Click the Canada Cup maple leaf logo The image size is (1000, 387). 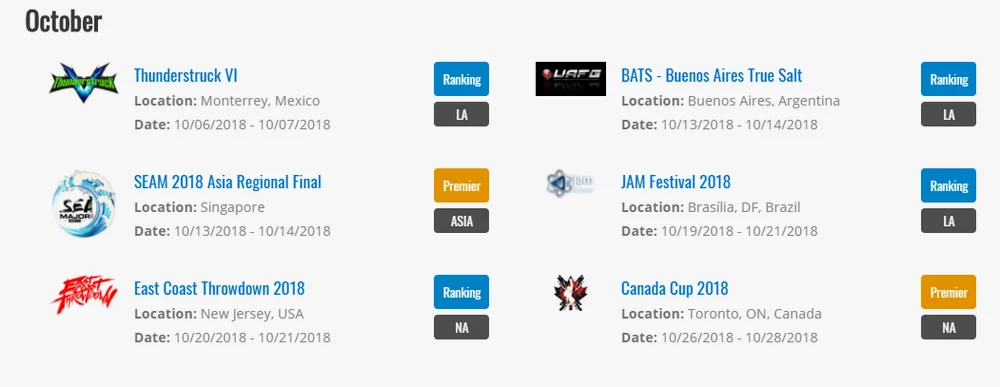click(x=570, y=293)
